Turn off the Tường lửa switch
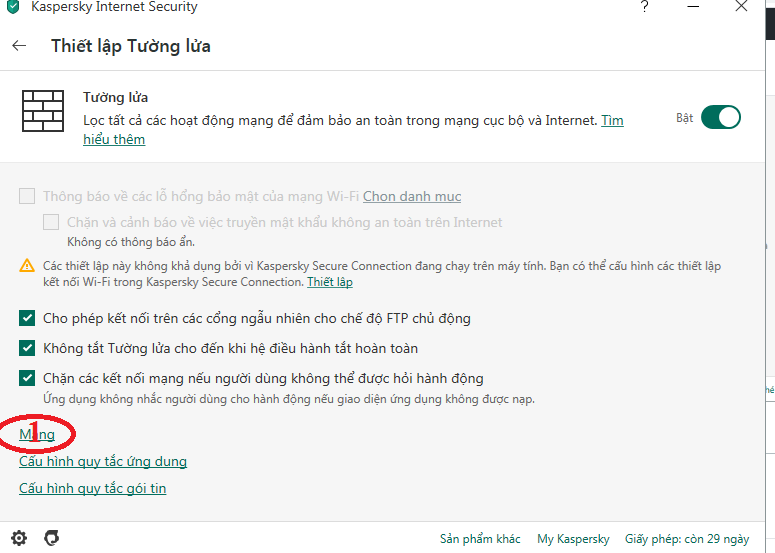The image size is (775, 553). 720,118
